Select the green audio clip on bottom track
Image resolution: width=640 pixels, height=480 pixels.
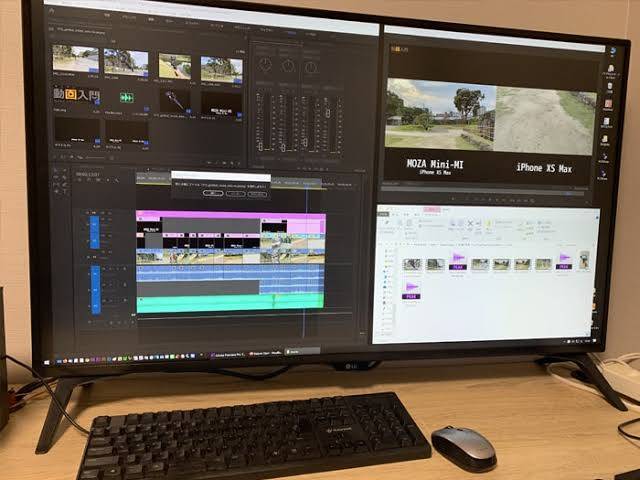230,304
